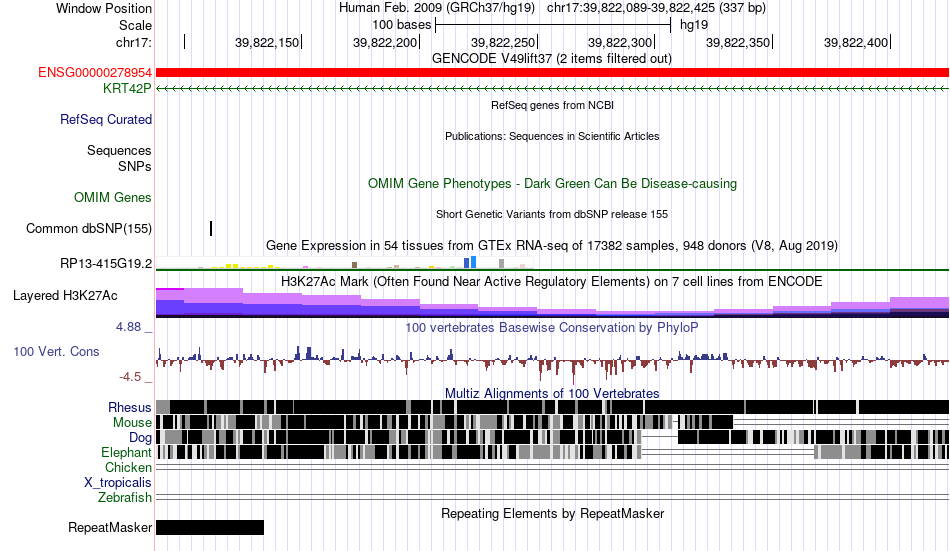The height and width of the screenshot is (551, 950).
Task: Click the 100 bases scale bar
Action: coord(553,25)
